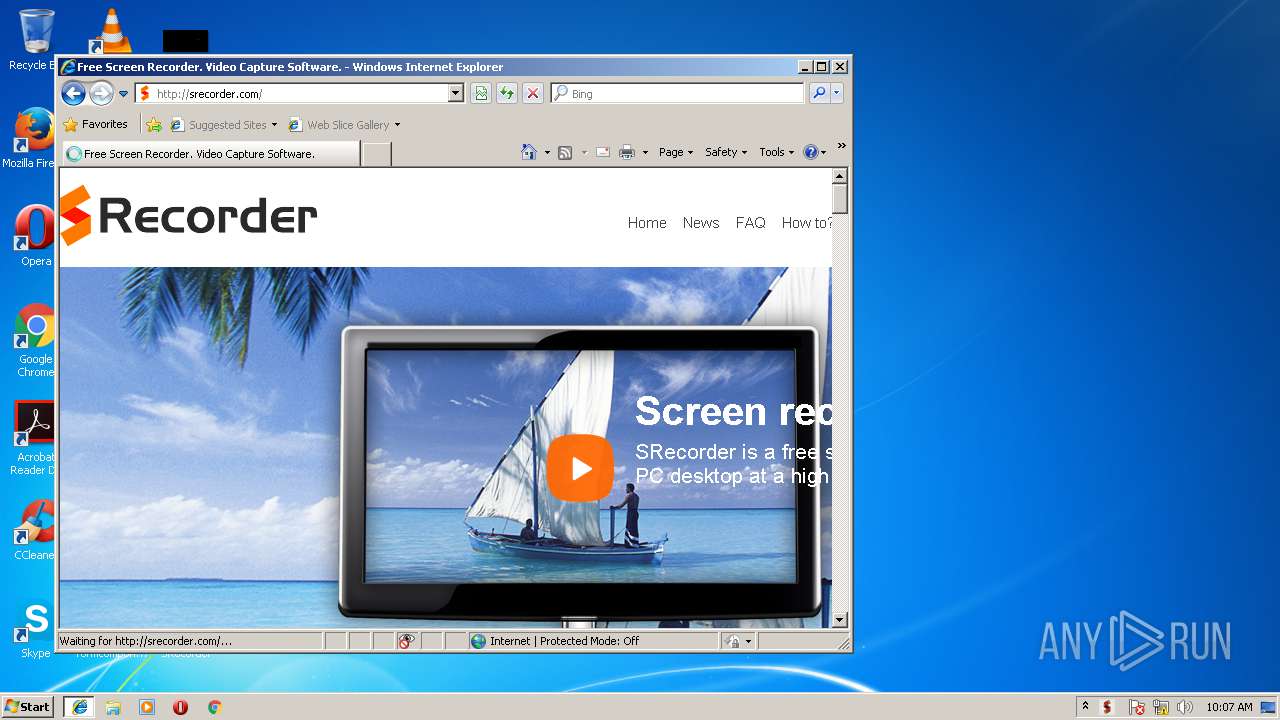This screenshot has width=1280, height=720.
Task: Click the VLC desktop icon
Action: [x=112, y=32]
